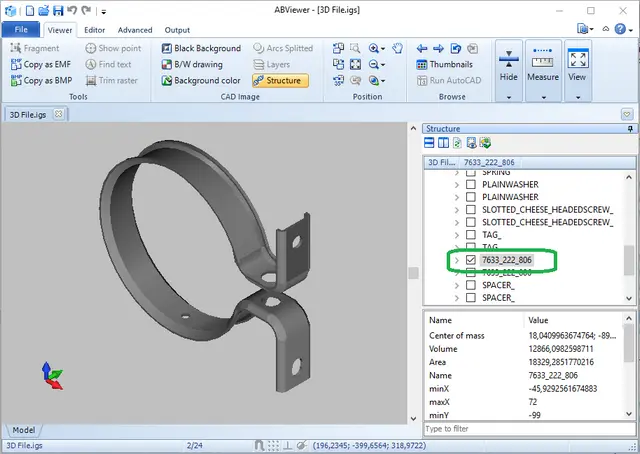Click the green export icon in Structure panel
The image size is (640, 454).
point(485,142)
